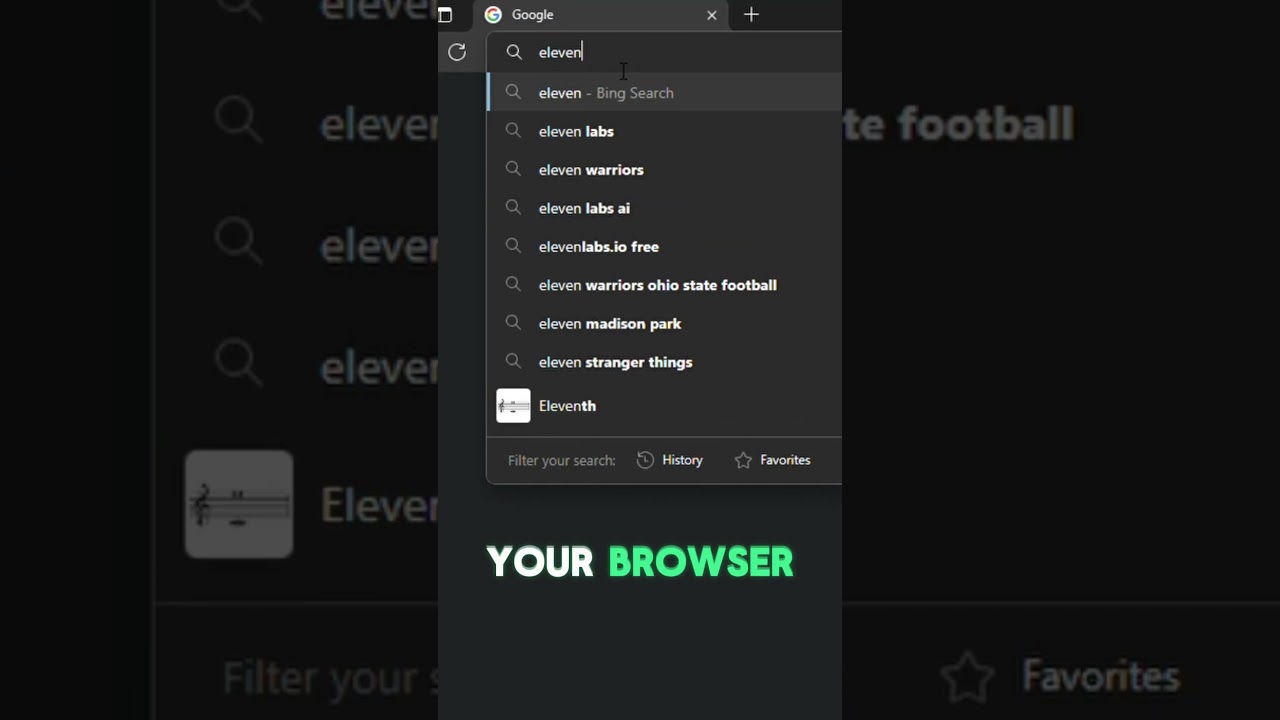Viewport: 1280px width, 720px height.
Task: Choose the 'eleven stranger things' suggestion
Action: tap(664, 362)
